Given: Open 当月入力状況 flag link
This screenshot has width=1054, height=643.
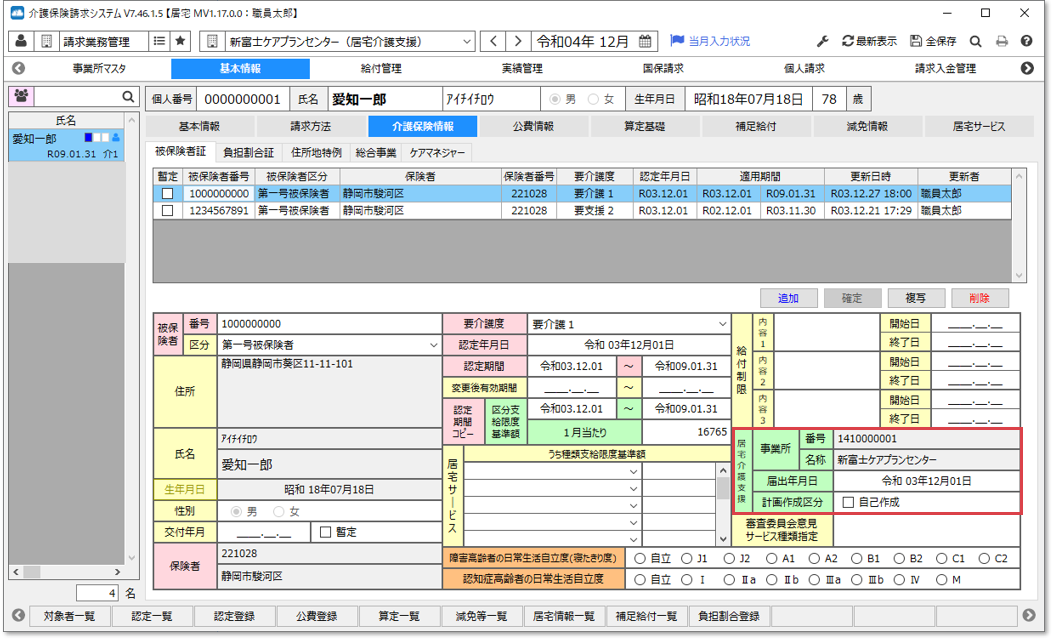Looking at the screenshot, I should click(x=711, y=41).
